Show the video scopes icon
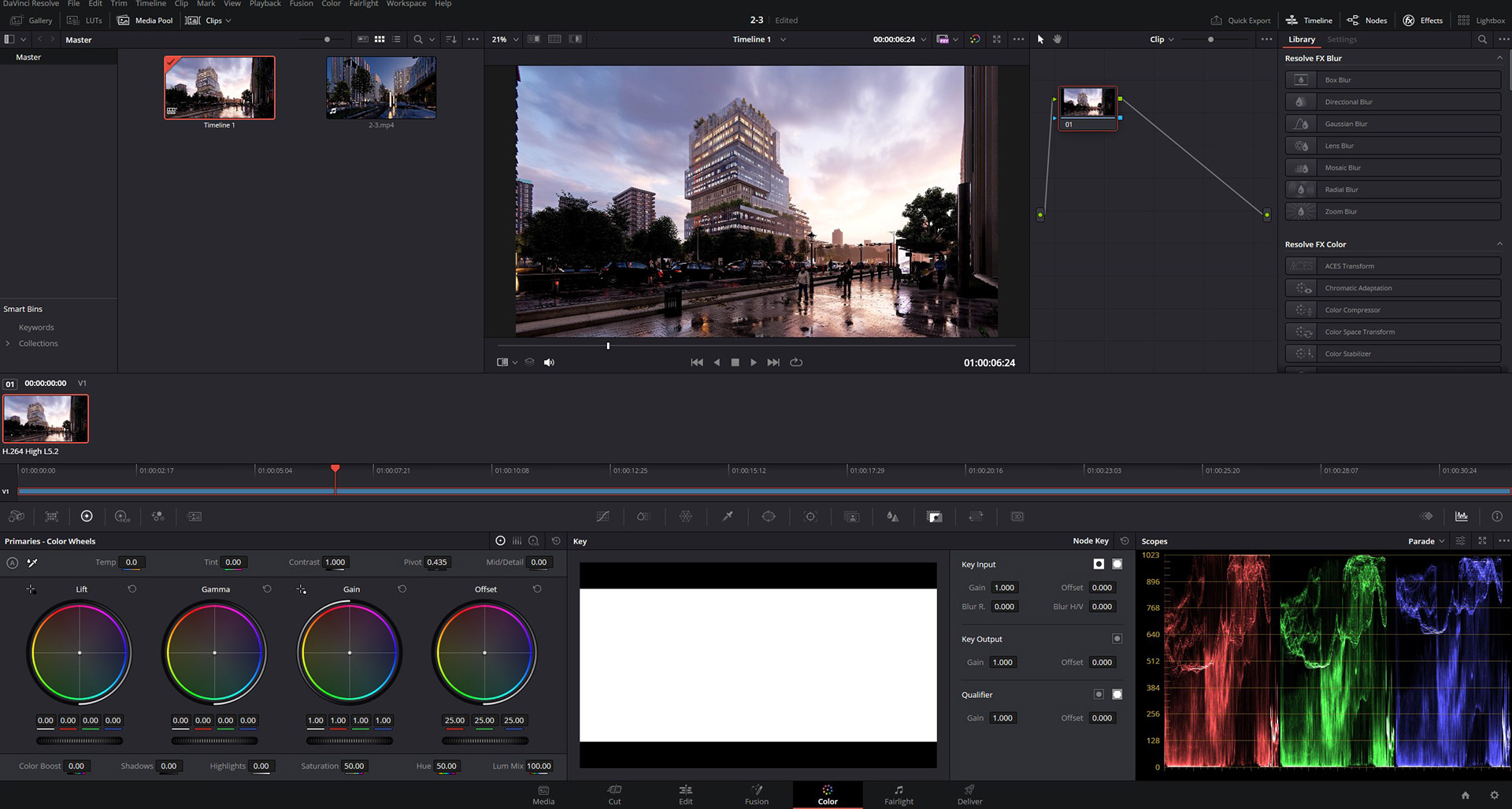The image size is (1512, 809). 1462,517
